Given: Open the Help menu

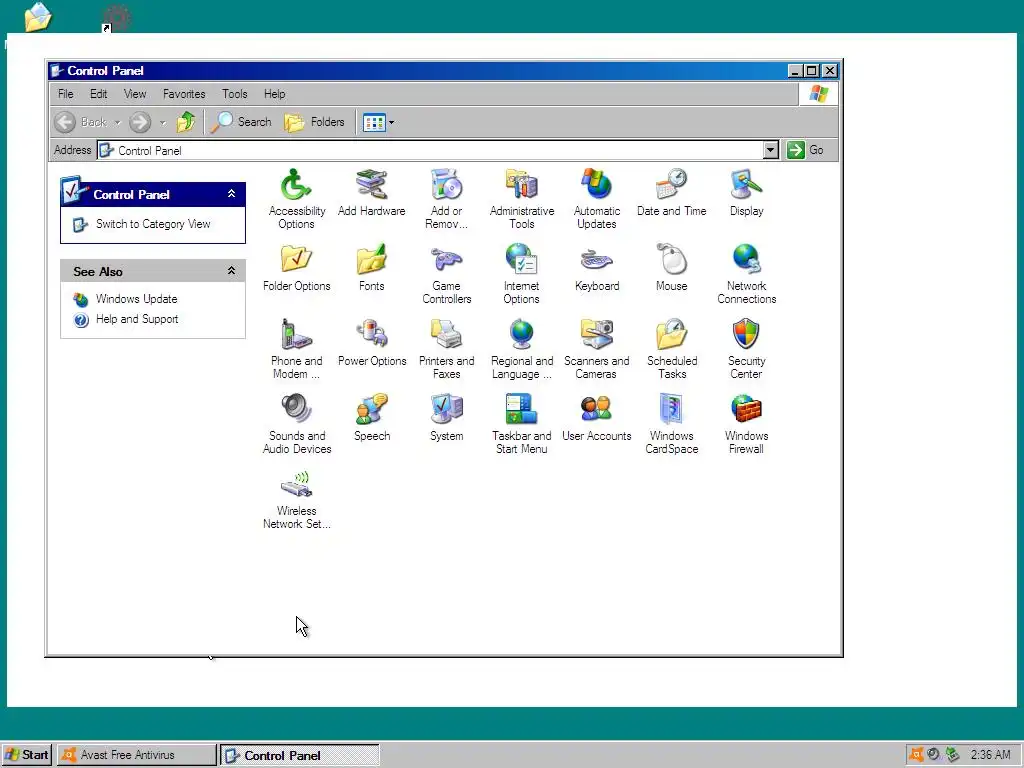Looking at the screenshot, I should click(x=274, y=94).
